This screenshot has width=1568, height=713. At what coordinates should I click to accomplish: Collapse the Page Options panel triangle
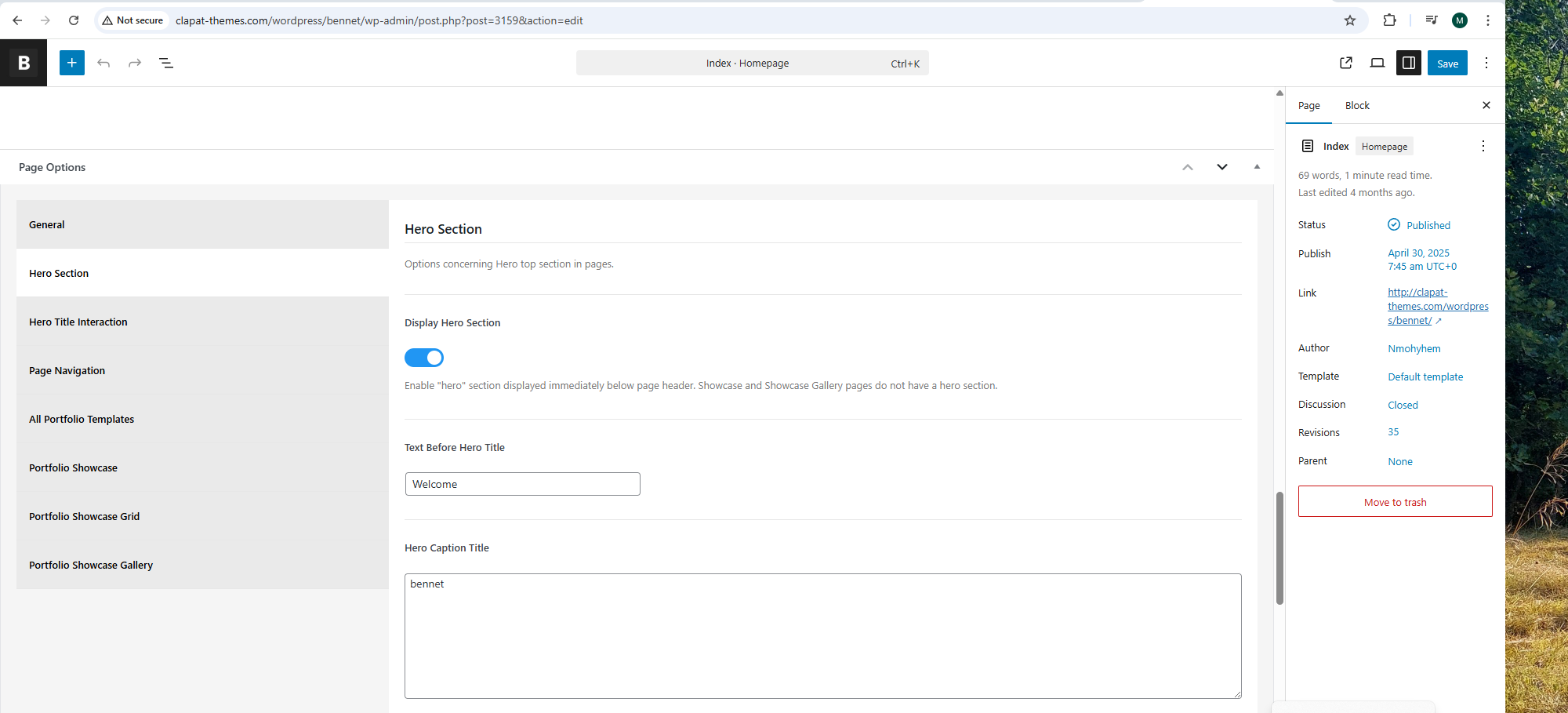pos(1257,167)
